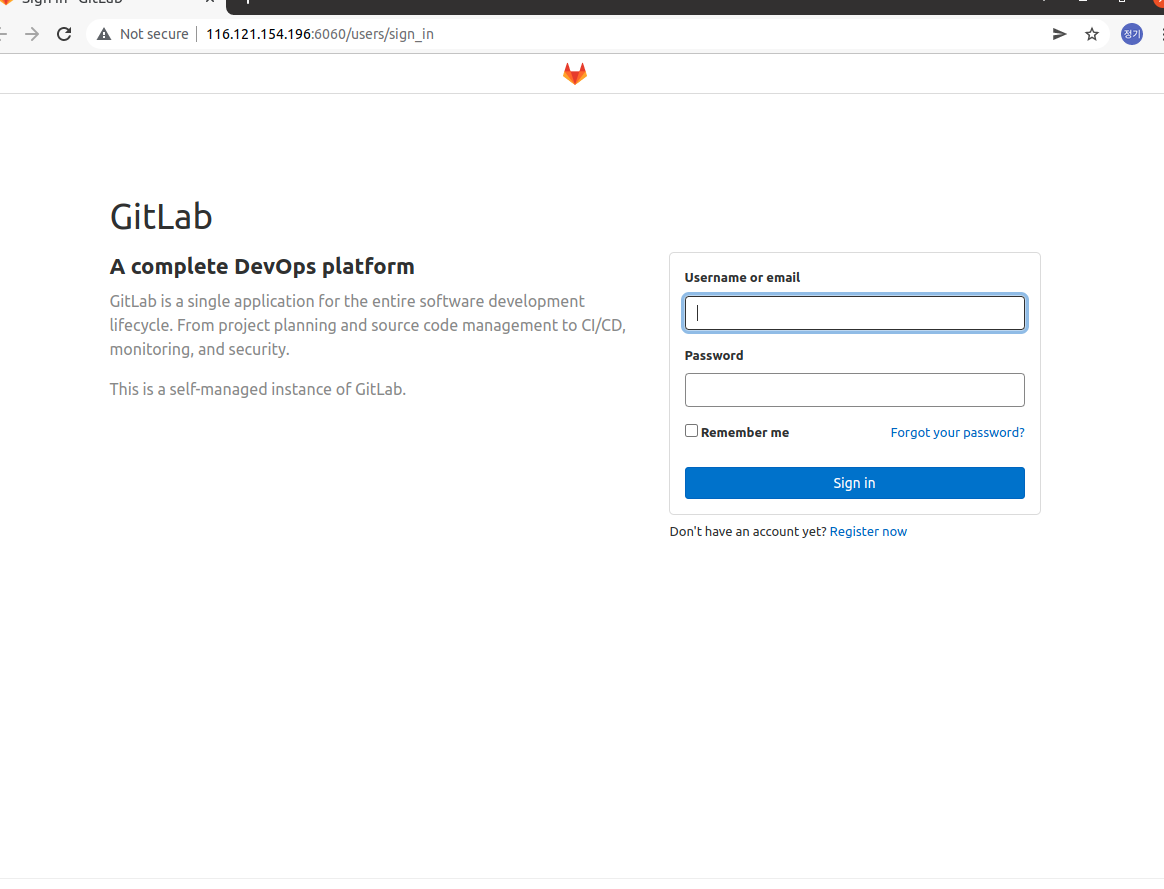1164x889 pixels.
Task: Check the Remember me checkbox
Action: tap(691, 431)
